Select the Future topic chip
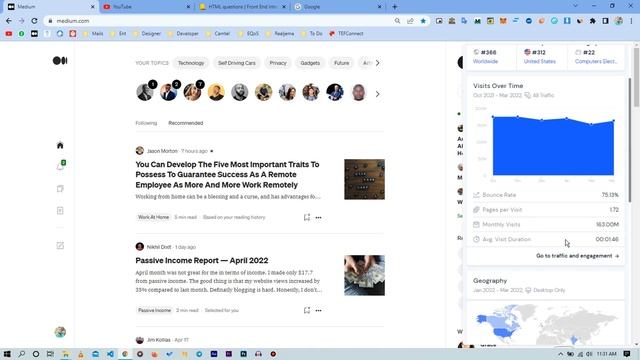The height and width of the screenshot is (360, 640). pos(342,63)
